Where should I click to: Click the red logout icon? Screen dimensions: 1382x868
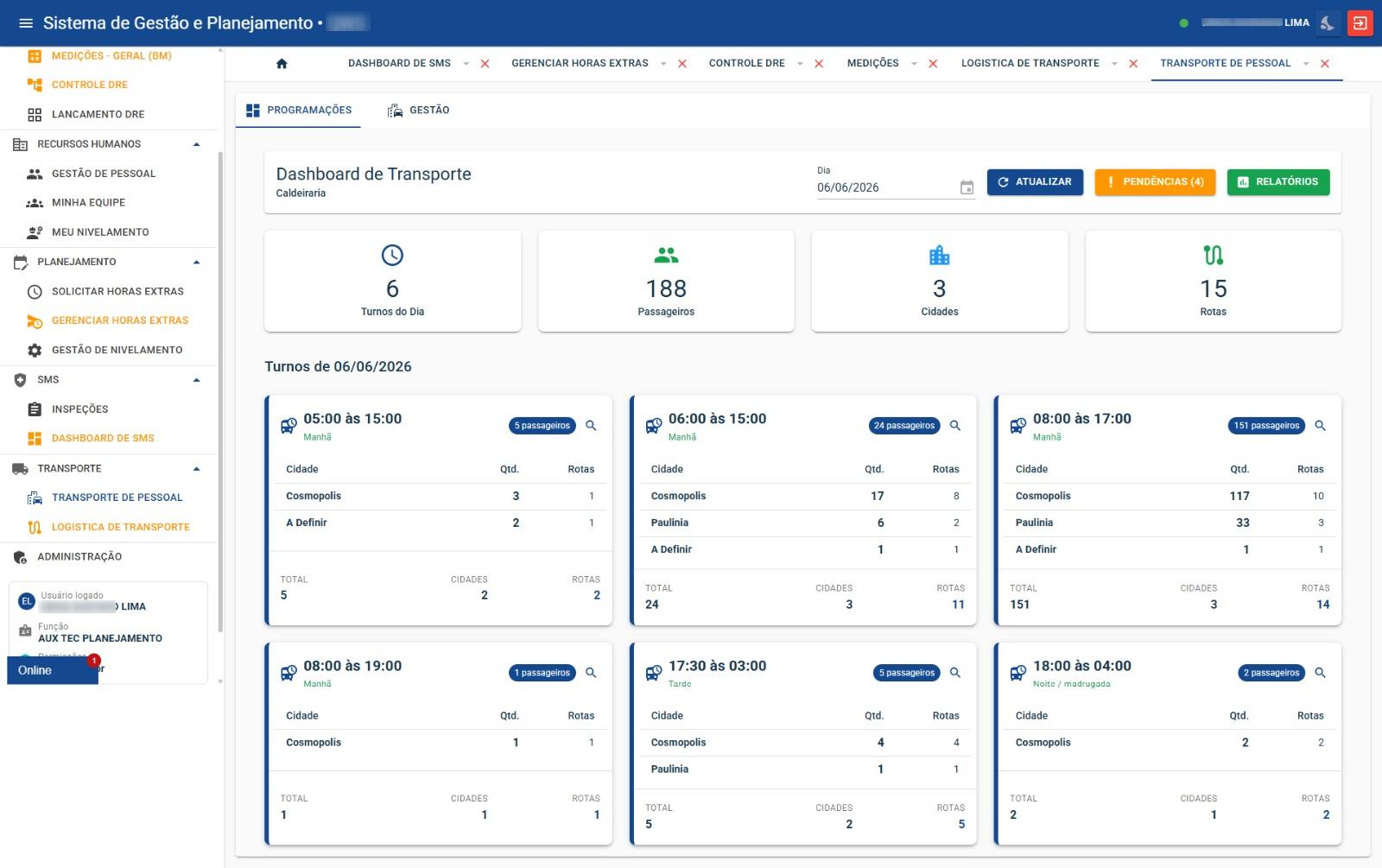(1360, 23)
